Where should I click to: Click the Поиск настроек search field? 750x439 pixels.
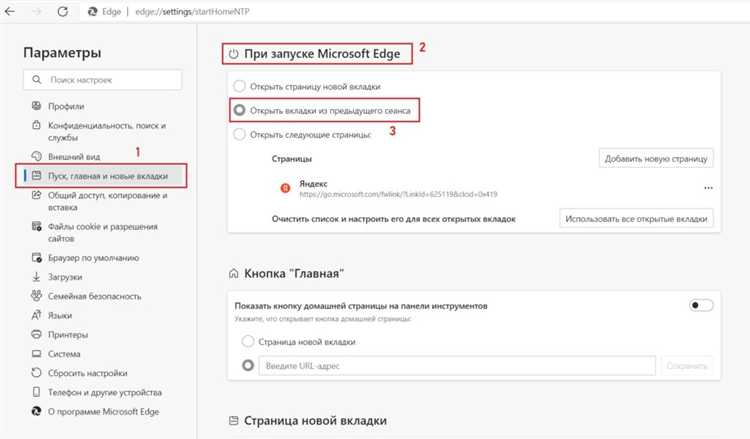(x=102, y=80)
